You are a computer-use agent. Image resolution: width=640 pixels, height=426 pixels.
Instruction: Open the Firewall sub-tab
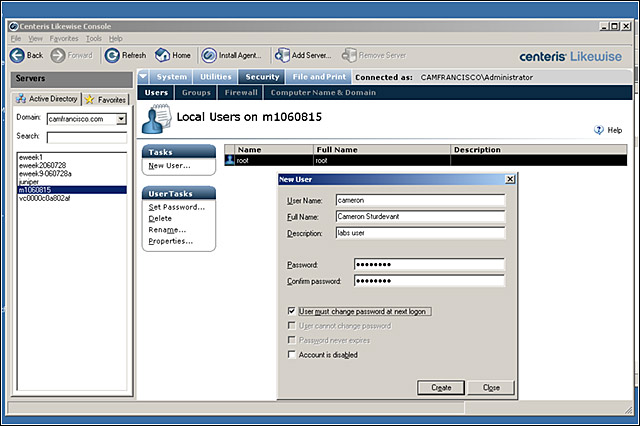coord(241,93)
